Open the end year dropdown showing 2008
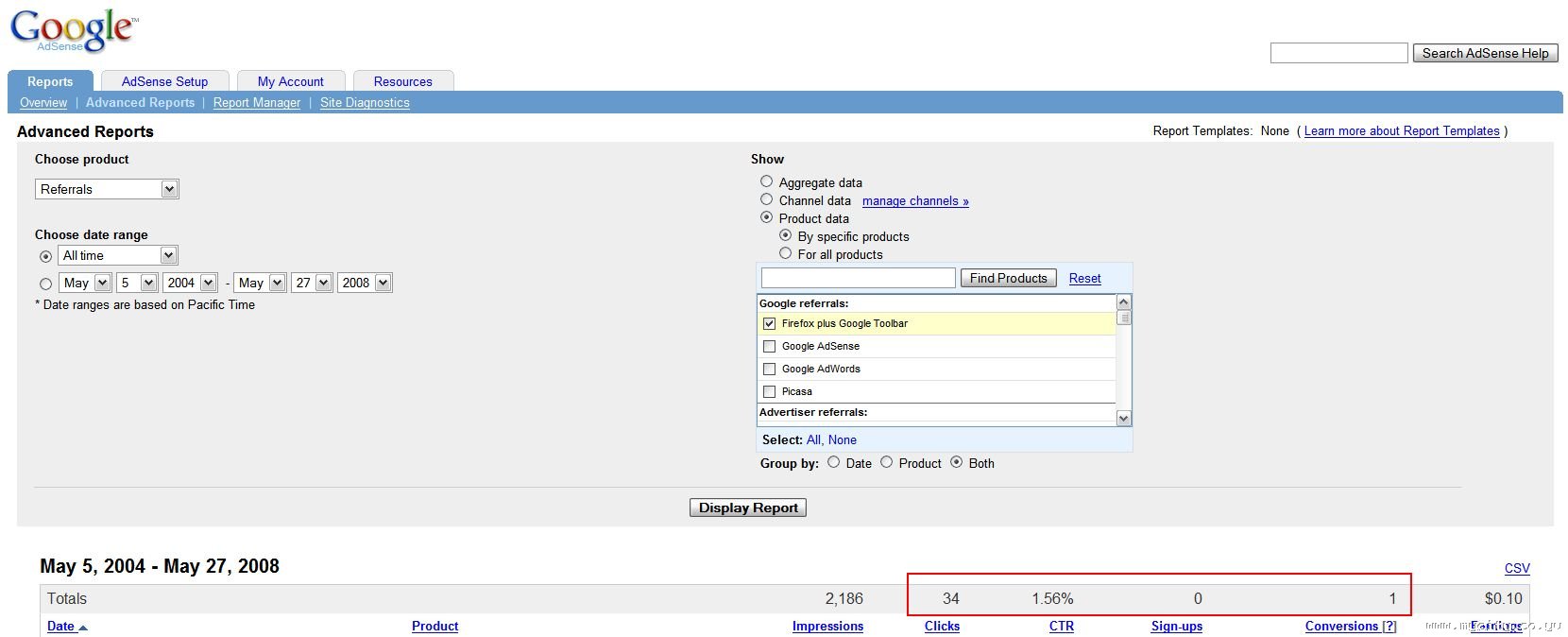Screen dimensions: 1568x637 [365, 283]
